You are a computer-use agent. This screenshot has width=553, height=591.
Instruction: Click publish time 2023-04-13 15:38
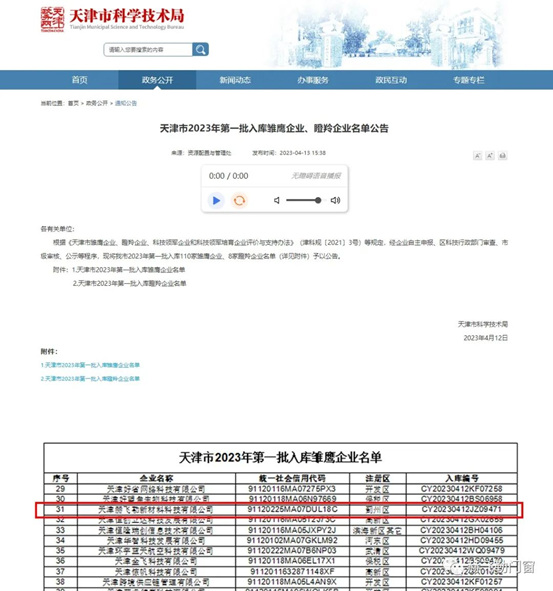point(289,153)
